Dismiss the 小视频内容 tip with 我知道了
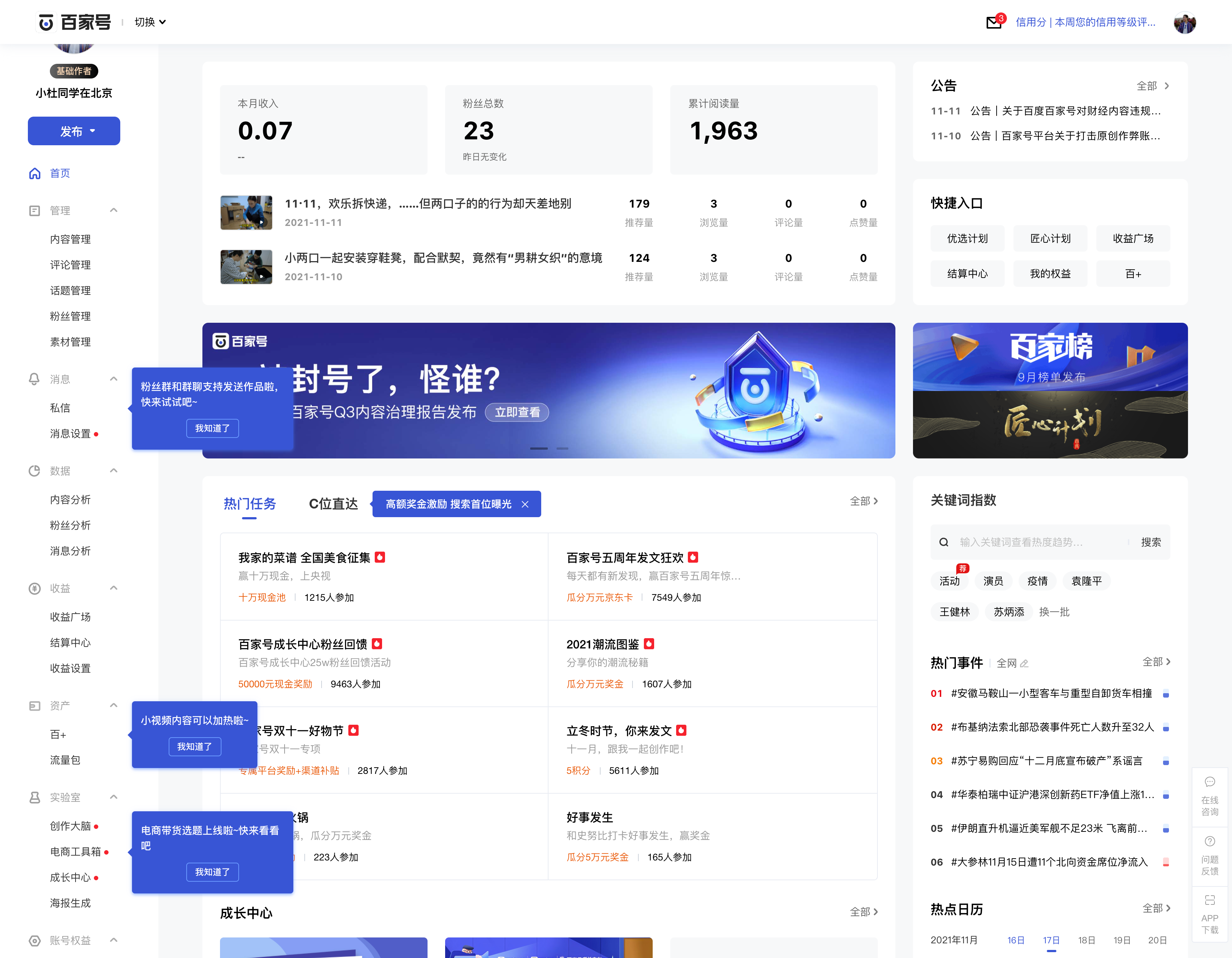Viewport: 1232px width, 958px height. pyautogui.click(x=195, y=746)
